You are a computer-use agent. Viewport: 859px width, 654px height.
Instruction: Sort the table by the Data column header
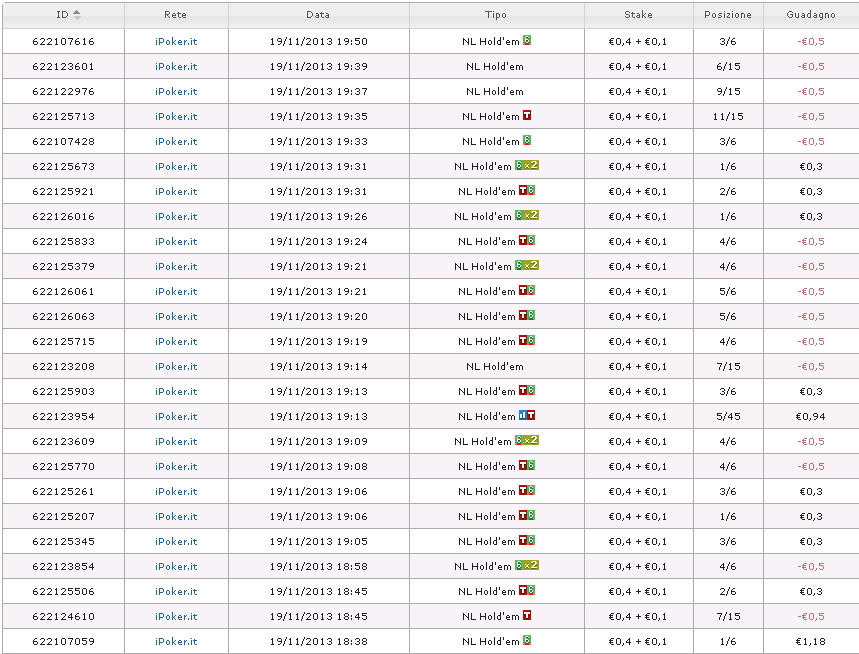click(318, 15)
